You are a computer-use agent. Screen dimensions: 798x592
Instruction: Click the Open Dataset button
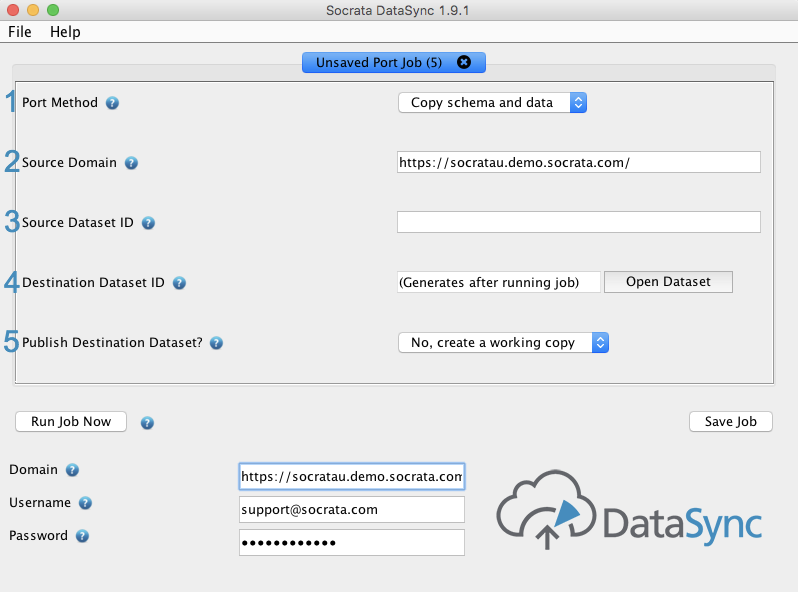pos(668,282)
